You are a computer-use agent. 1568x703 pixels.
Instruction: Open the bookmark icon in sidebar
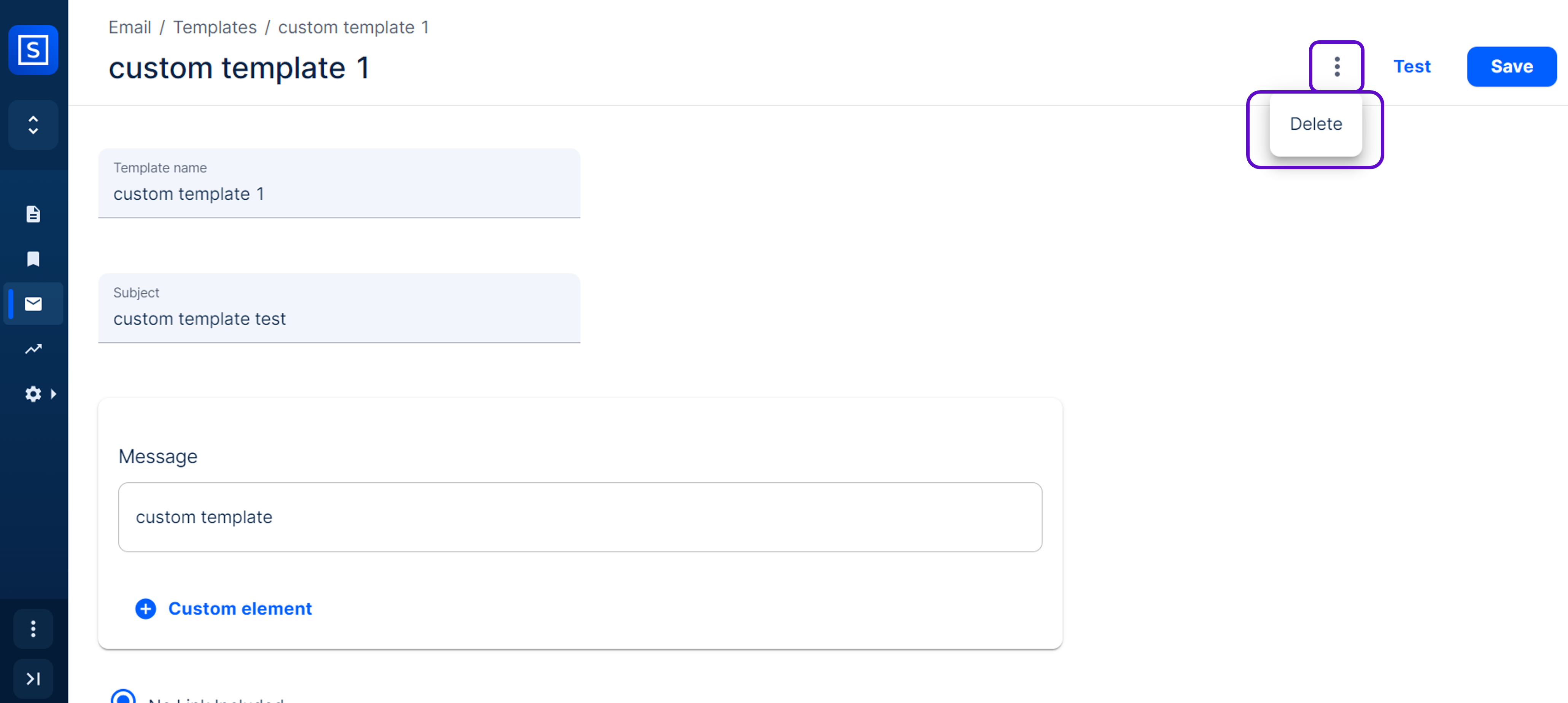[33, 259]
